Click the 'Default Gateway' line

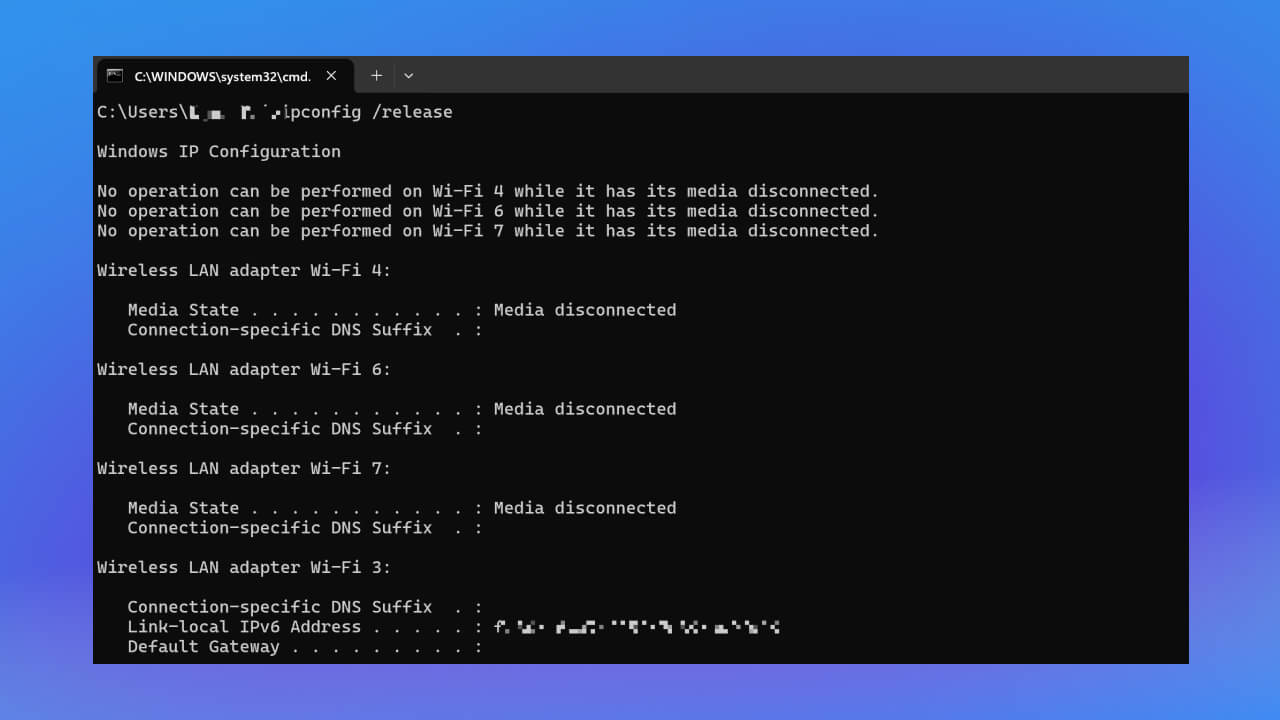pyautogui.click(x=305, y=647)
